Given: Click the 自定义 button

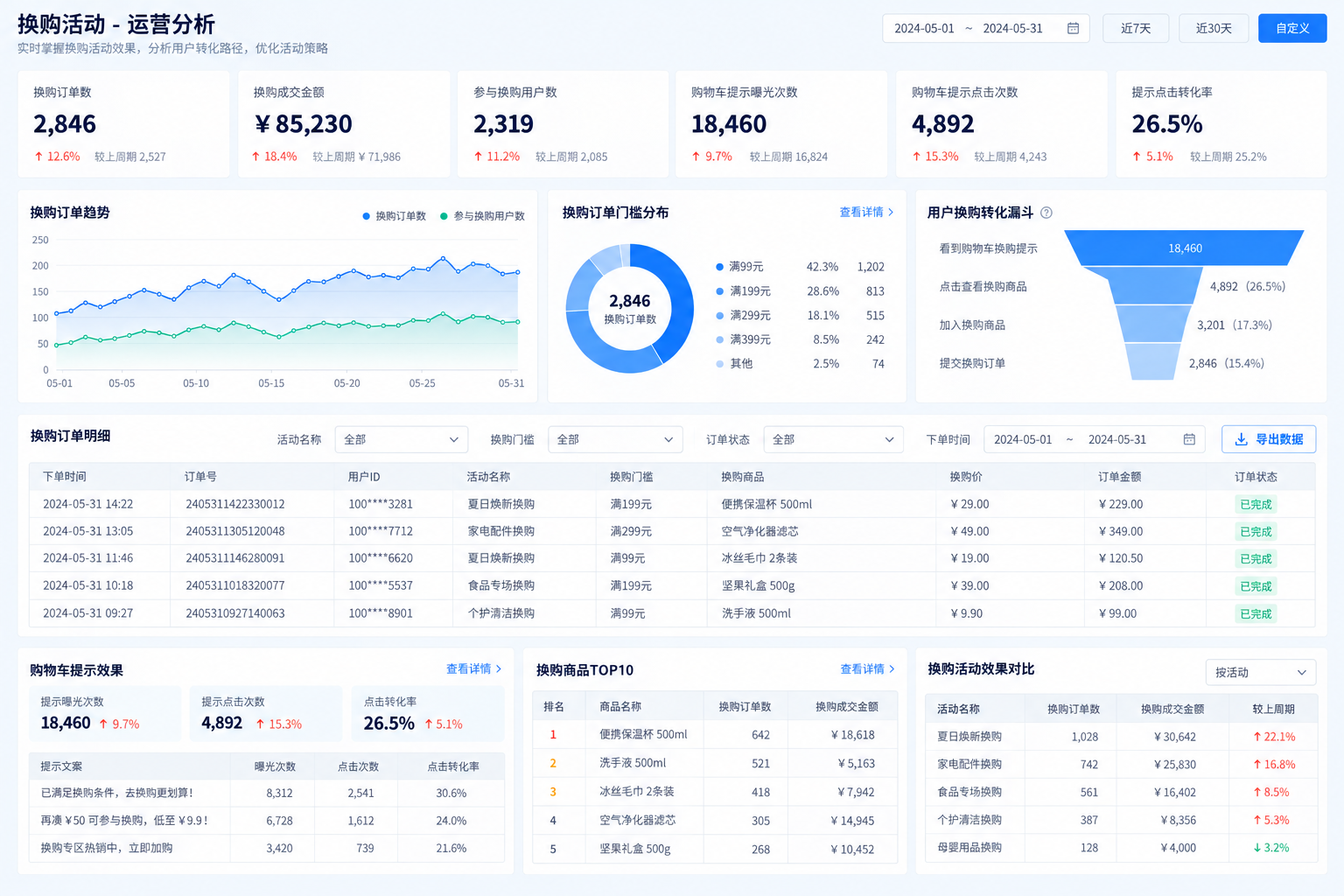Looking at the screenshot, I should (1292, 28).
